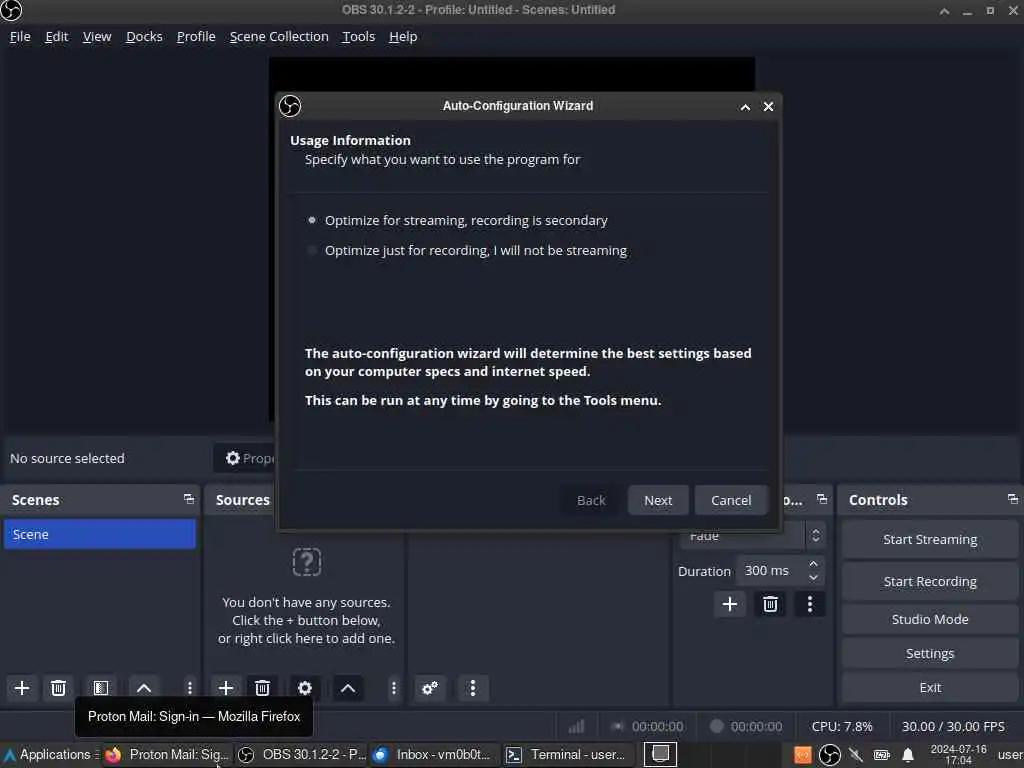This screenshot has height=768, width=1024.
Task: Open transition properties three-dot menu
Action: (810, 604)
